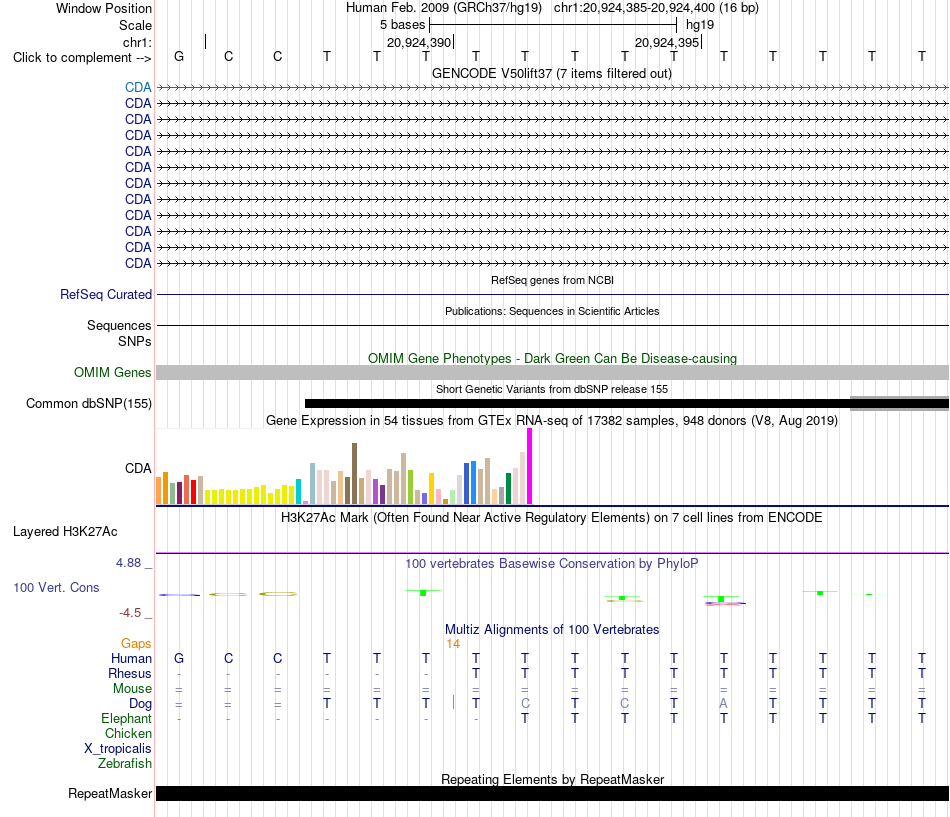Click the '20,924,390' coordinate marker

coord(419,42)
